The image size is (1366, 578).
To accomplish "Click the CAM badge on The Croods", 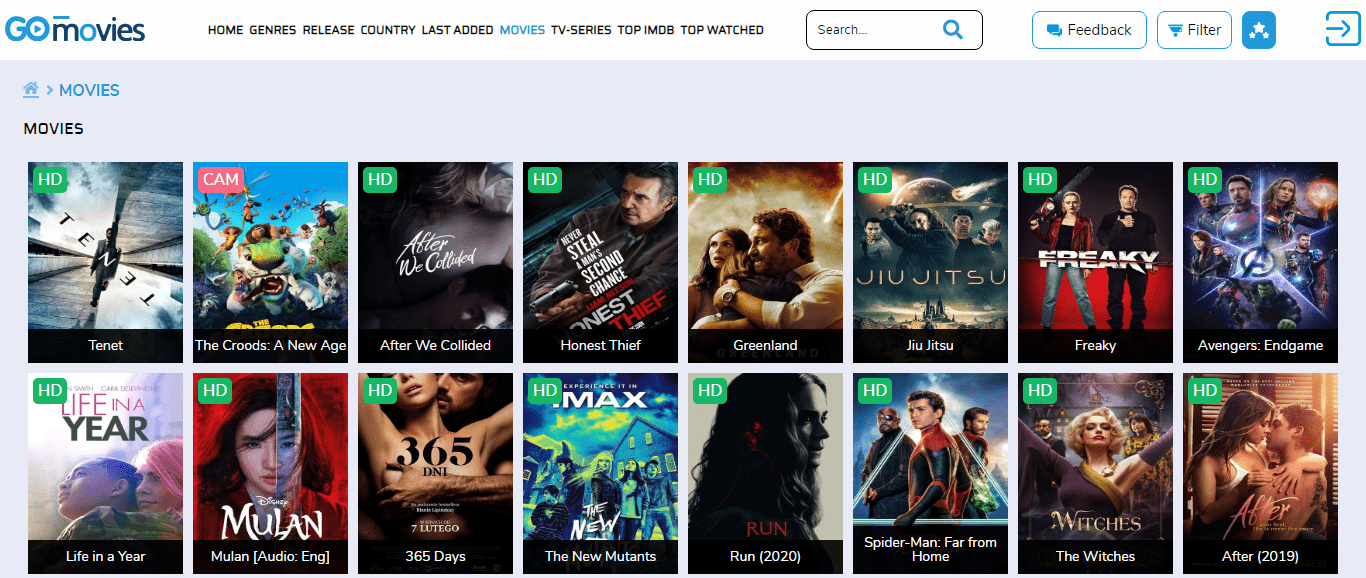I will [220, 180].
